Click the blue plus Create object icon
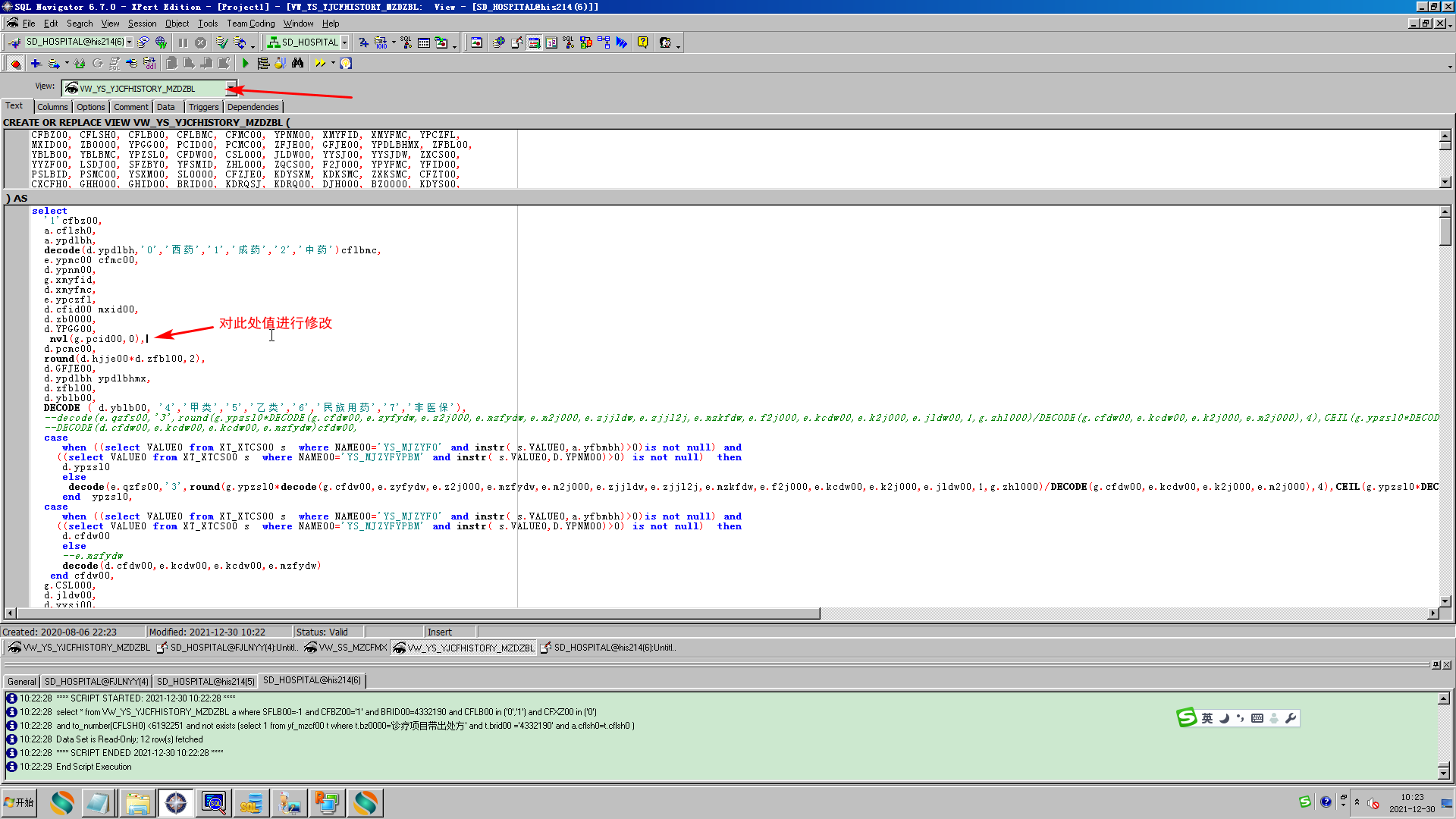Screen dimensions: 1456x819 35,64
